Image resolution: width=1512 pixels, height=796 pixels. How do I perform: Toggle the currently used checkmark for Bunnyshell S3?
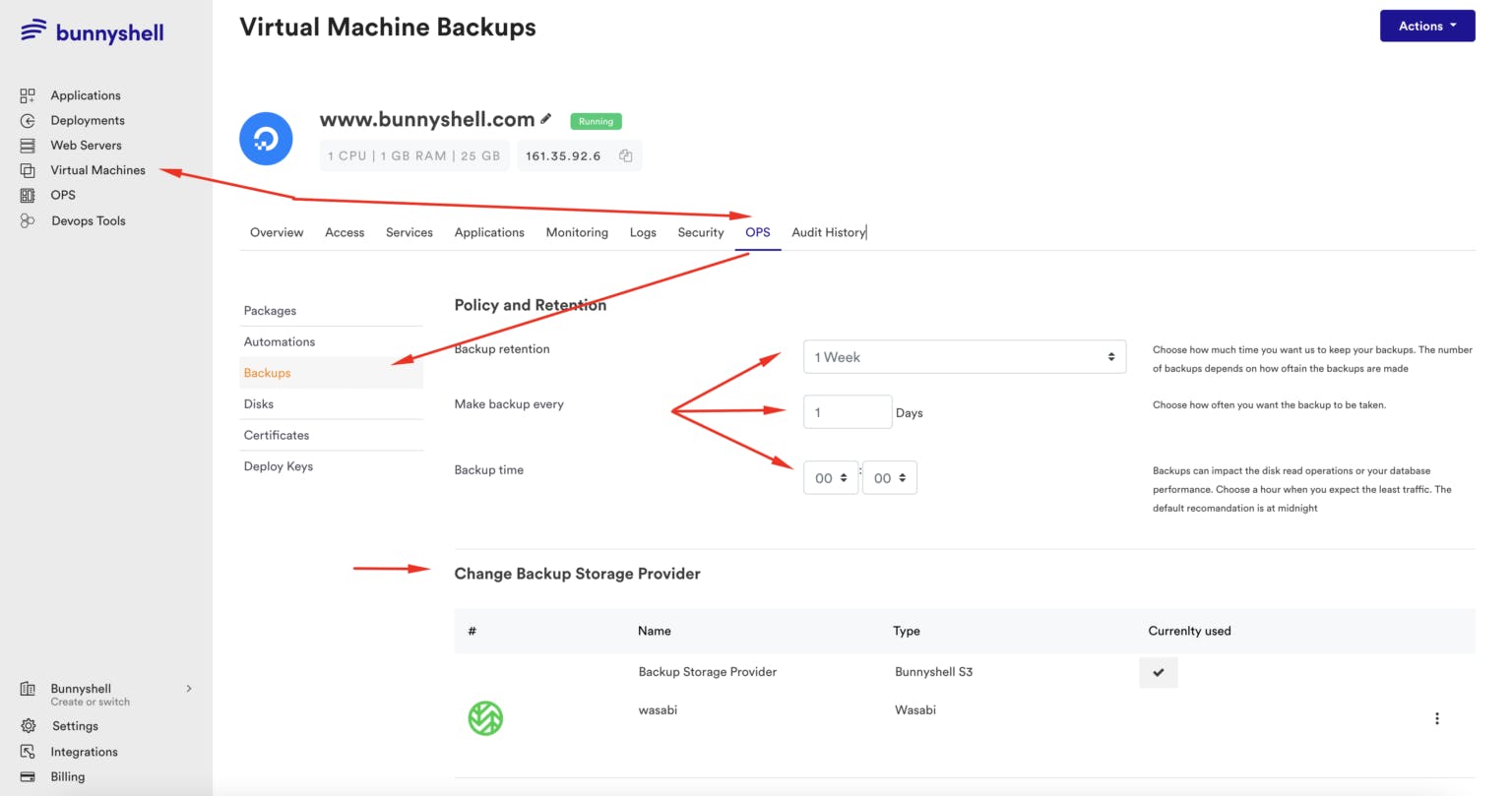1158,672
